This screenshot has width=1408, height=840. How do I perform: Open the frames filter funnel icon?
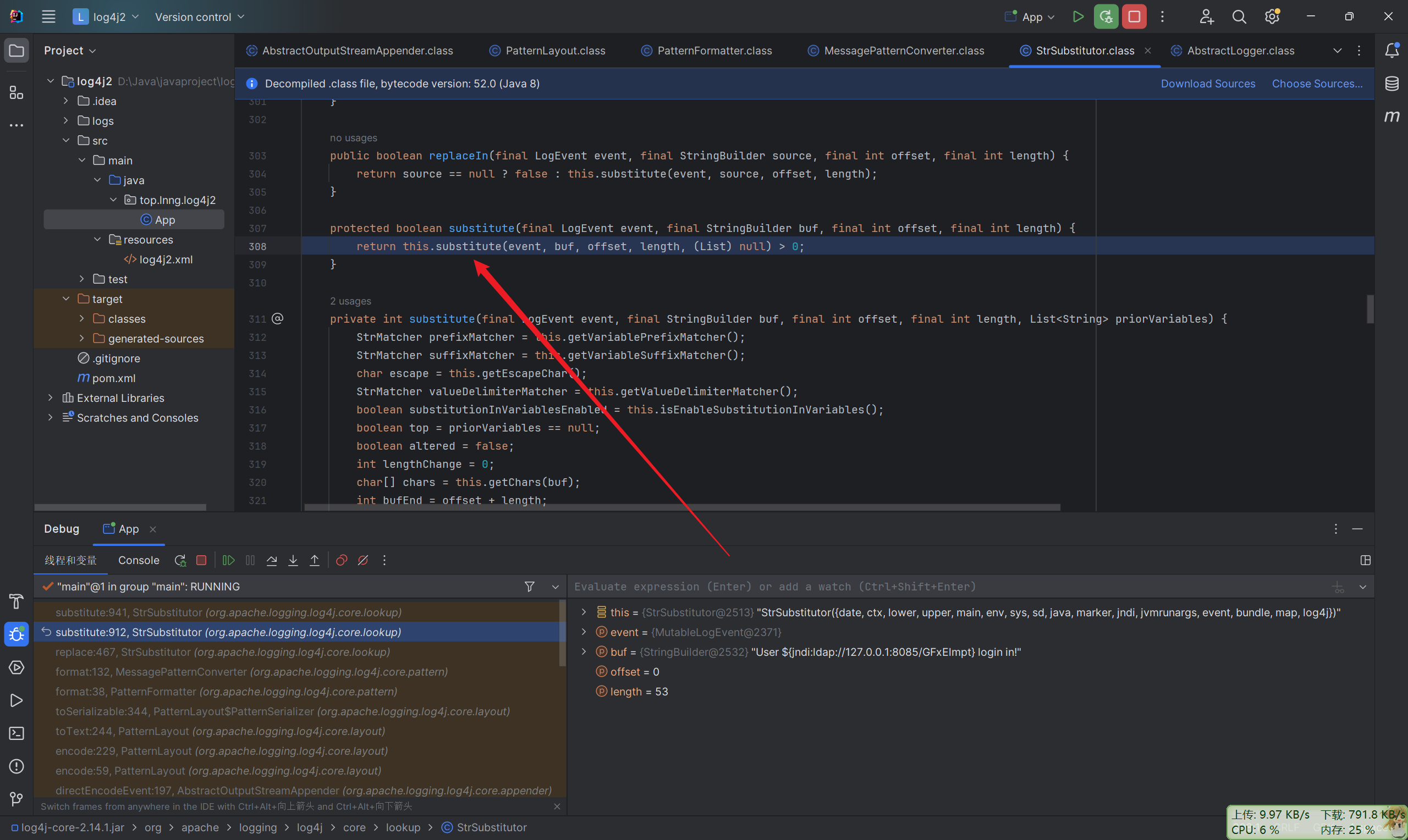(529, 587)
